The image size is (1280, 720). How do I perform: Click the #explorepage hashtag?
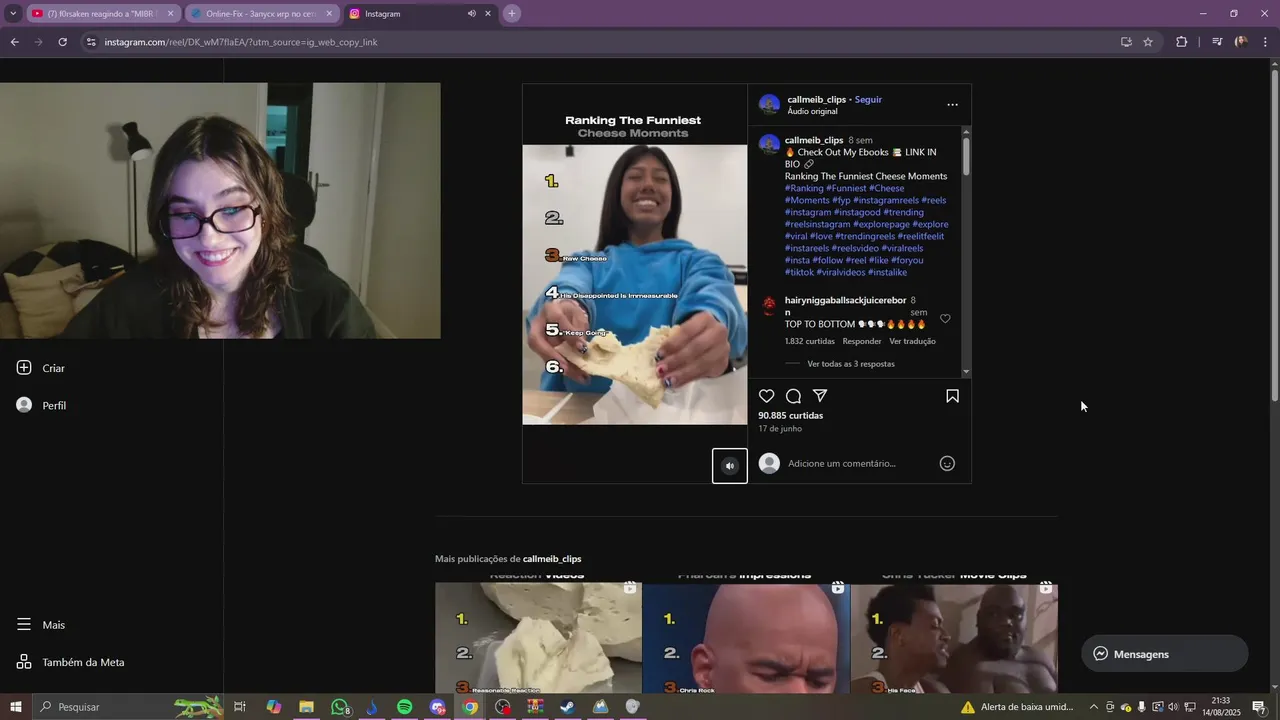pos(881,224)
